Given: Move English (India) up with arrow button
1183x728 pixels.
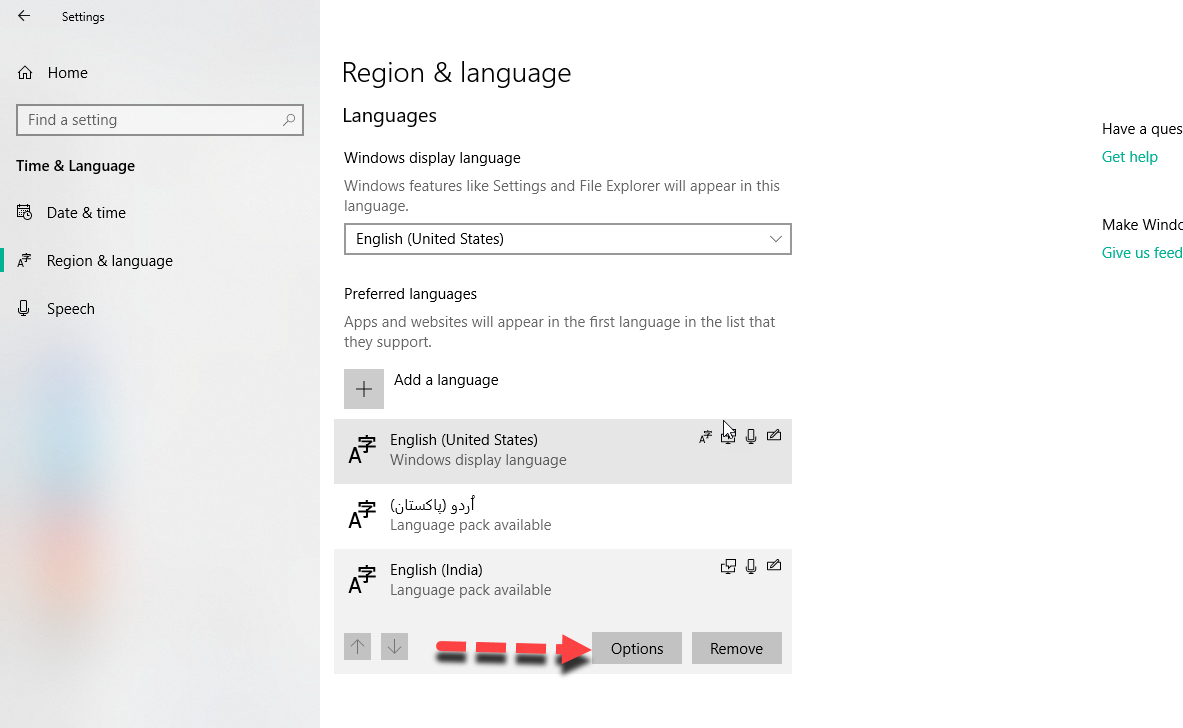Looking at the screenshot, I should tap(357, 647).
